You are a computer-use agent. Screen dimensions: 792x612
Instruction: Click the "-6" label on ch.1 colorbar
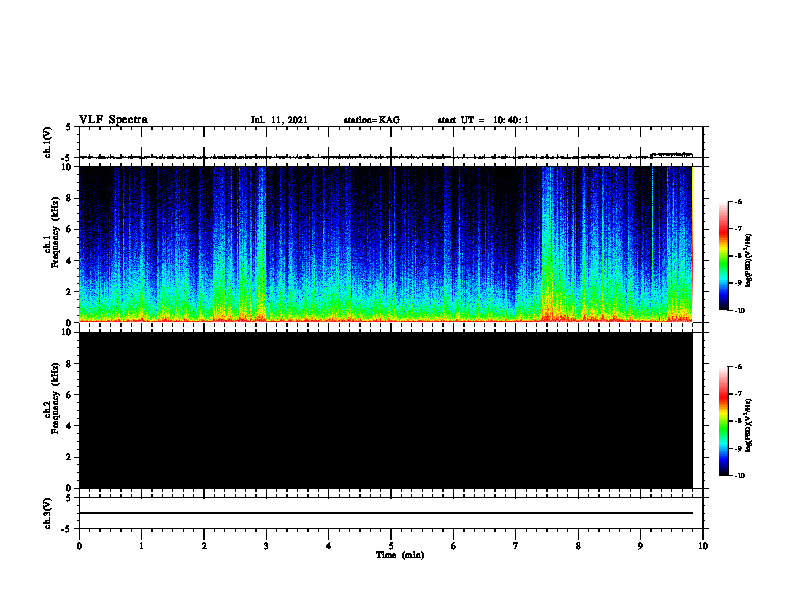click(x=738, y=201)
